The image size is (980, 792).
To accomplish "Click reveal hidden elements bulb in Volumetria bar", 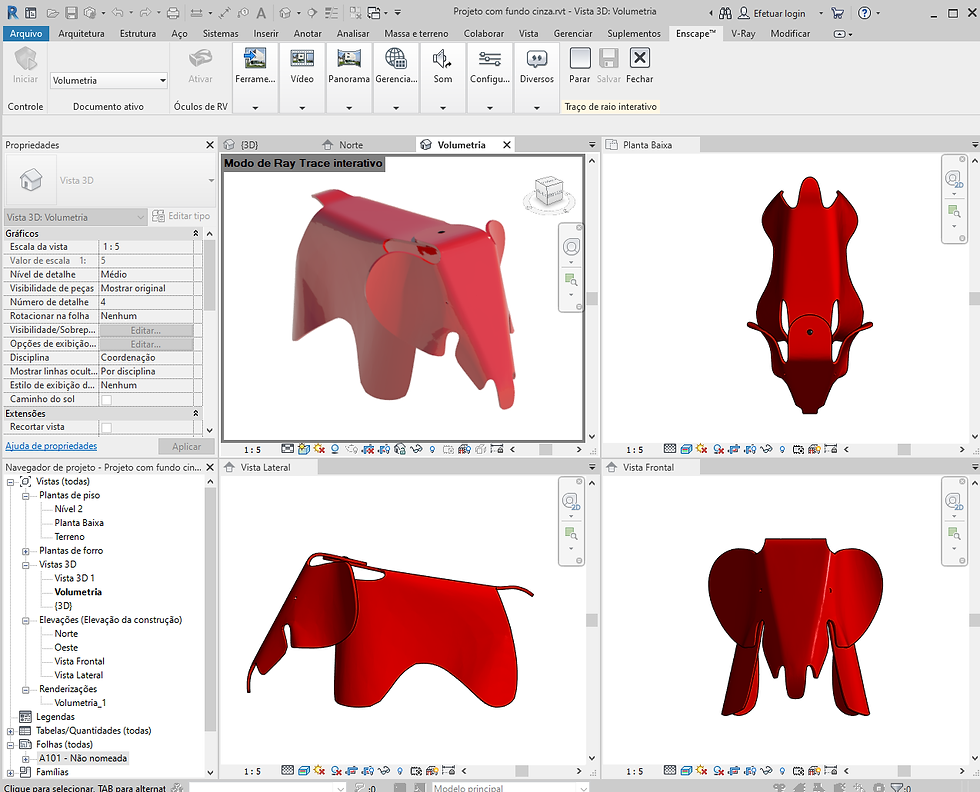I will tap(432, 449).
